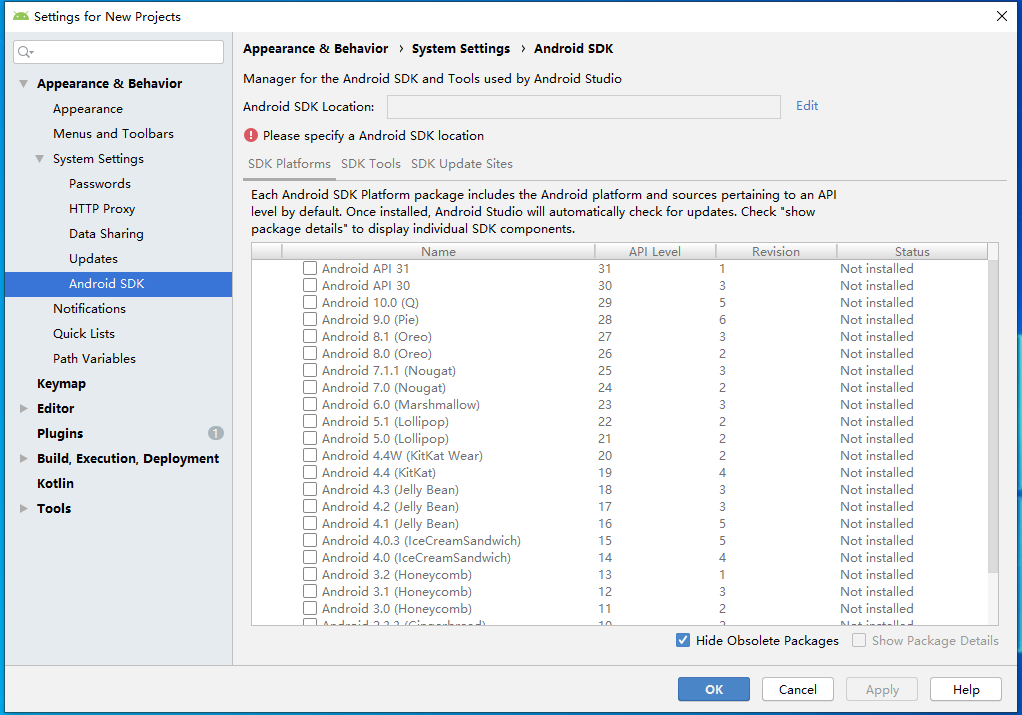Sort by Name column header

coord(438,252)
